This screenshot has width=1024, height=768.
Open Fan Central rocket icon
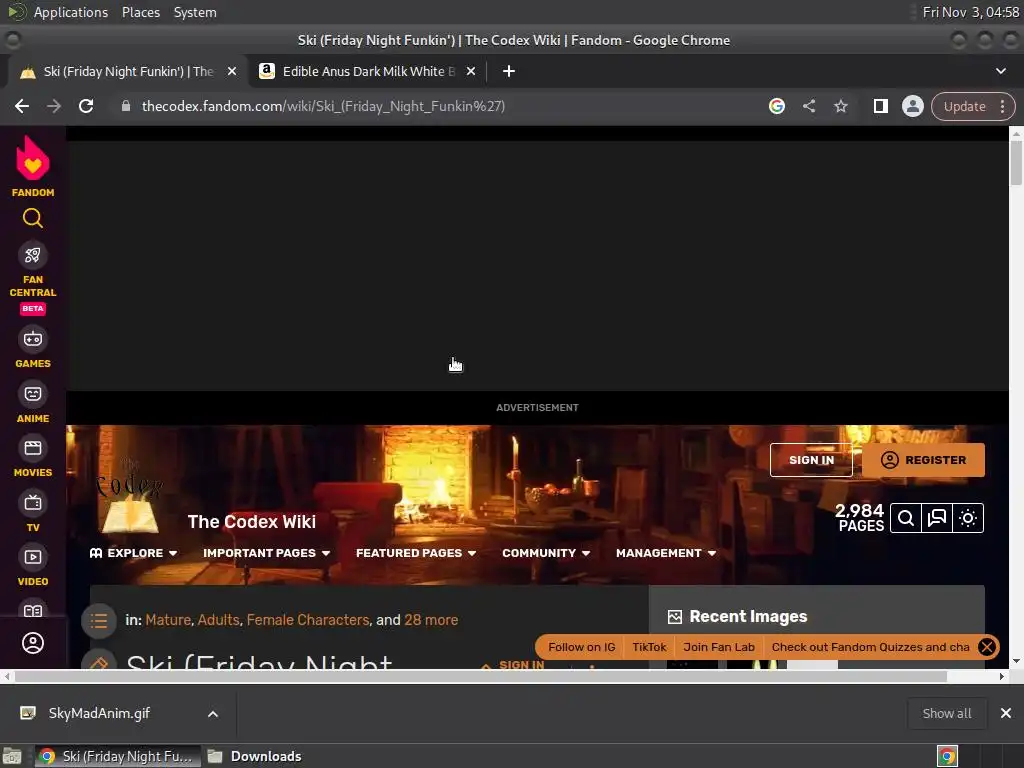[33, 255]
